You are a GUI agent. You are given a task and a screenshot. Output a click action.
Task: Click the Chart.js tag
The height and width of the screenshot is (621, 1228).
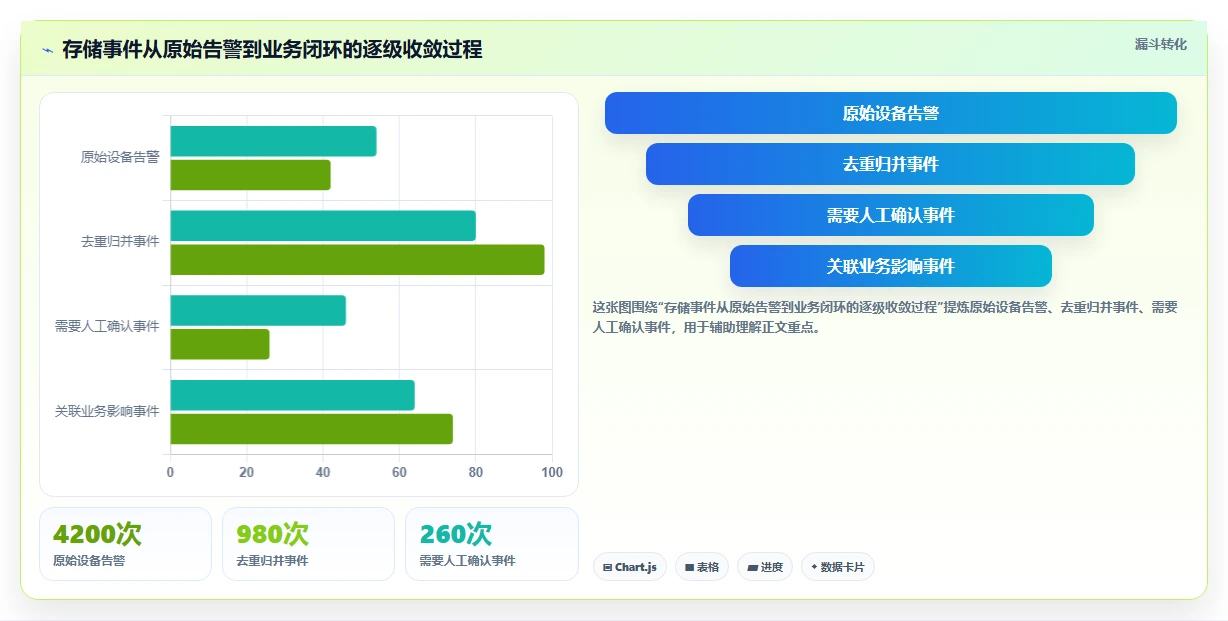click(630, 567)
